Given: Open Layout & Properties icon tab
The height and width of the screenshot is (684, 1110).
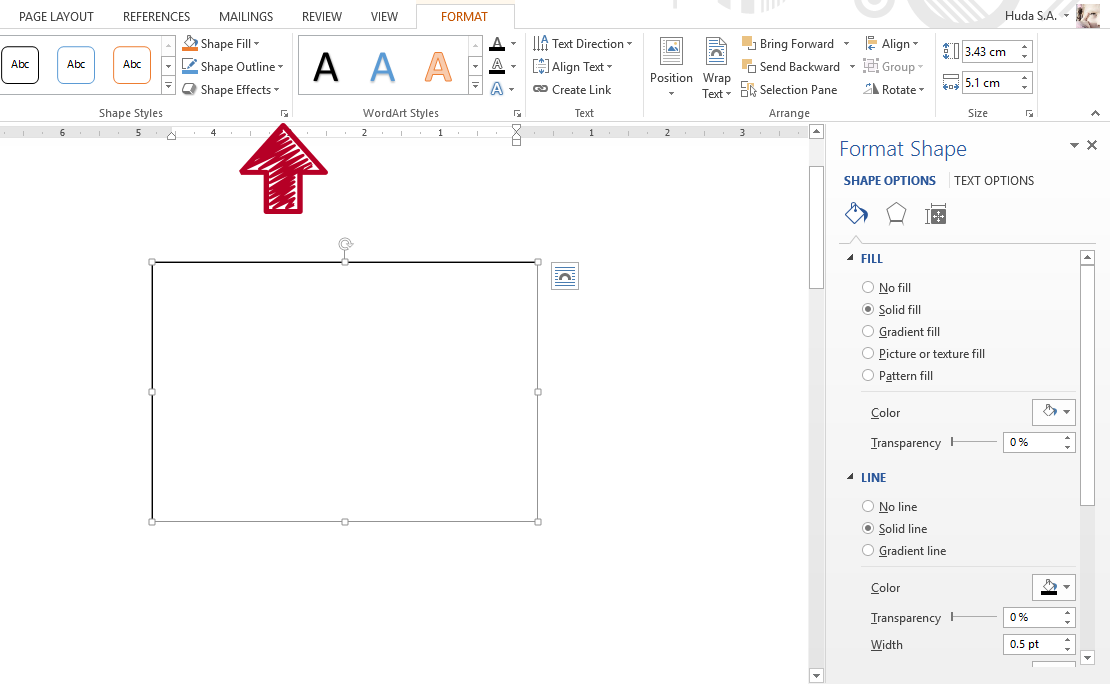Looking at the screenshot, I should pos(936,214).
